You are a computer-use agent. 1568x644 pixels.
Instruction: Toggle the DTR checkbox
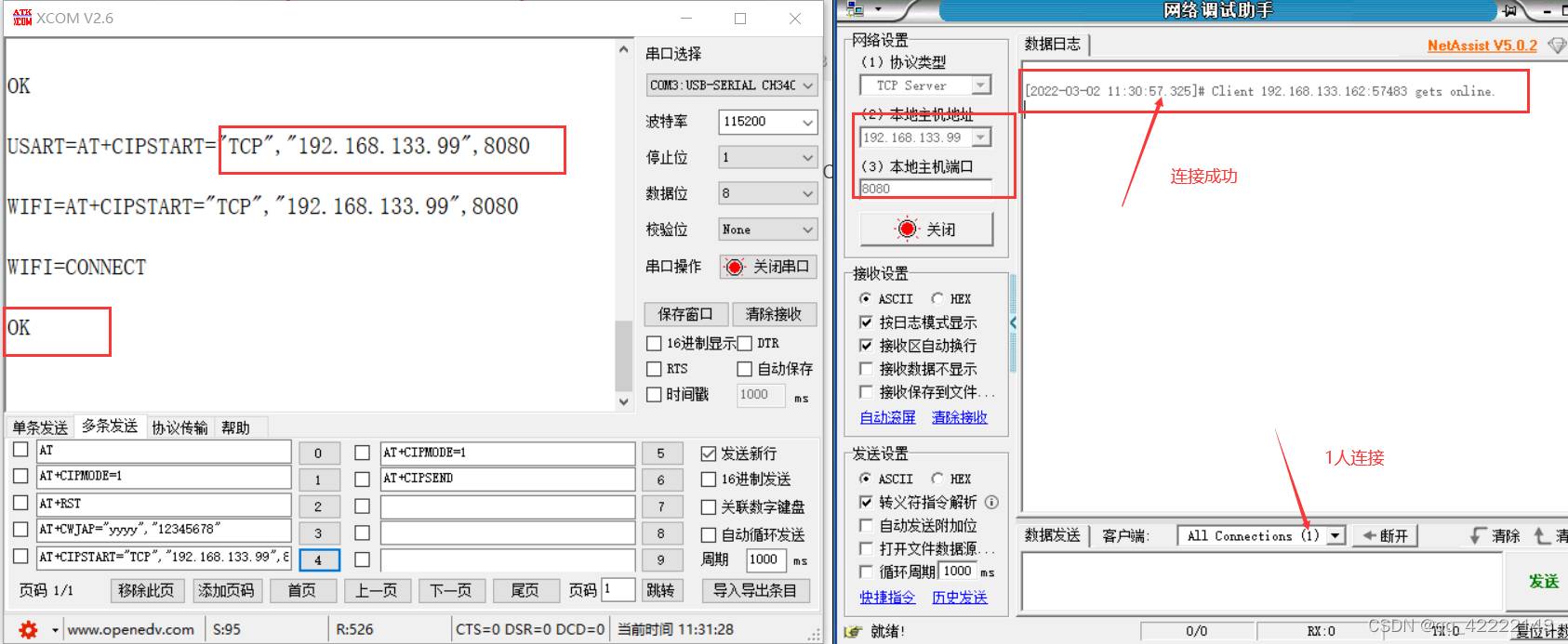point(744,344)
